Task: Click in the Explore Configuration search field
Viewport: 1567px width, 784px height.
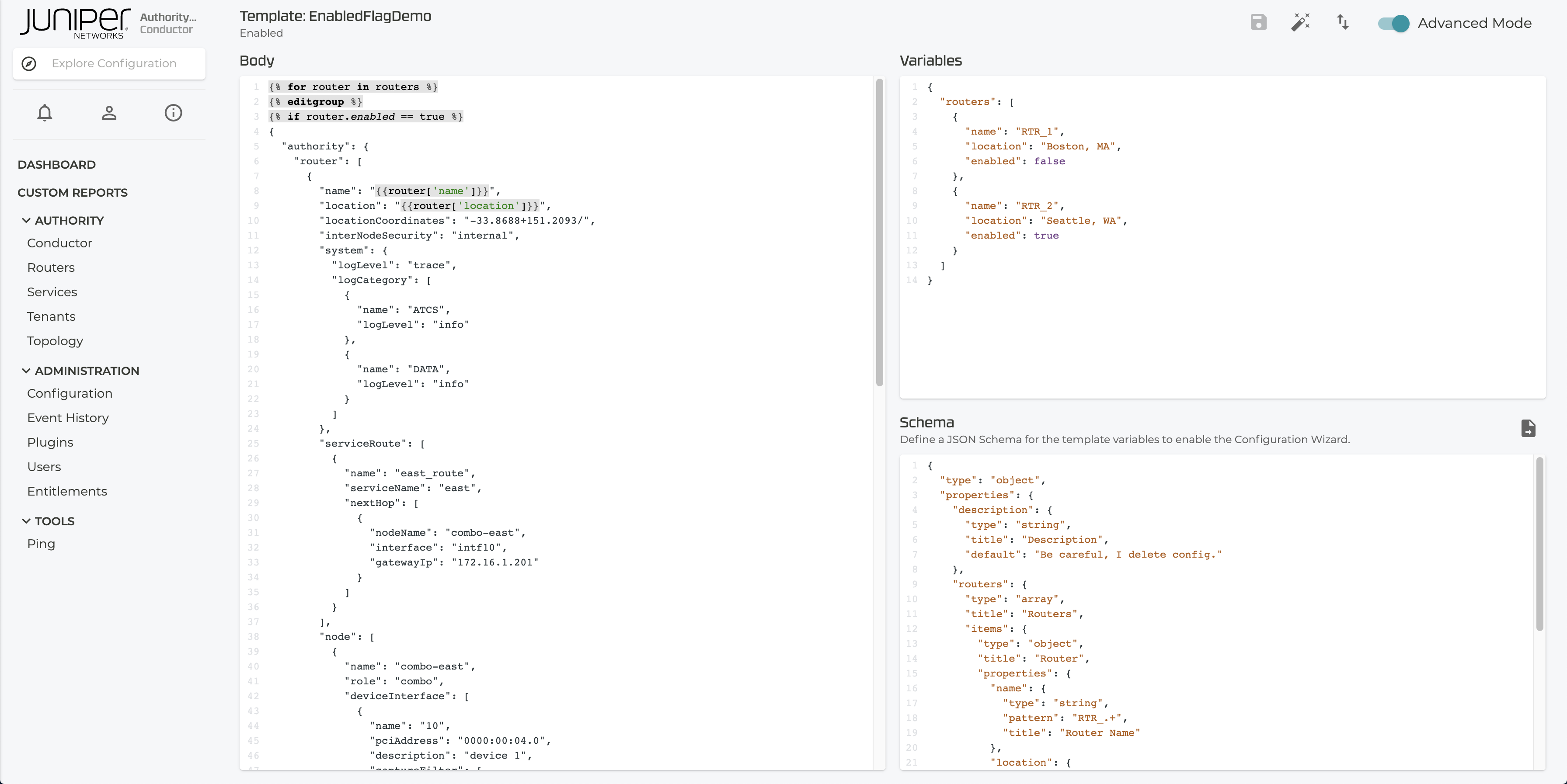Action: [x=115, y=64]
